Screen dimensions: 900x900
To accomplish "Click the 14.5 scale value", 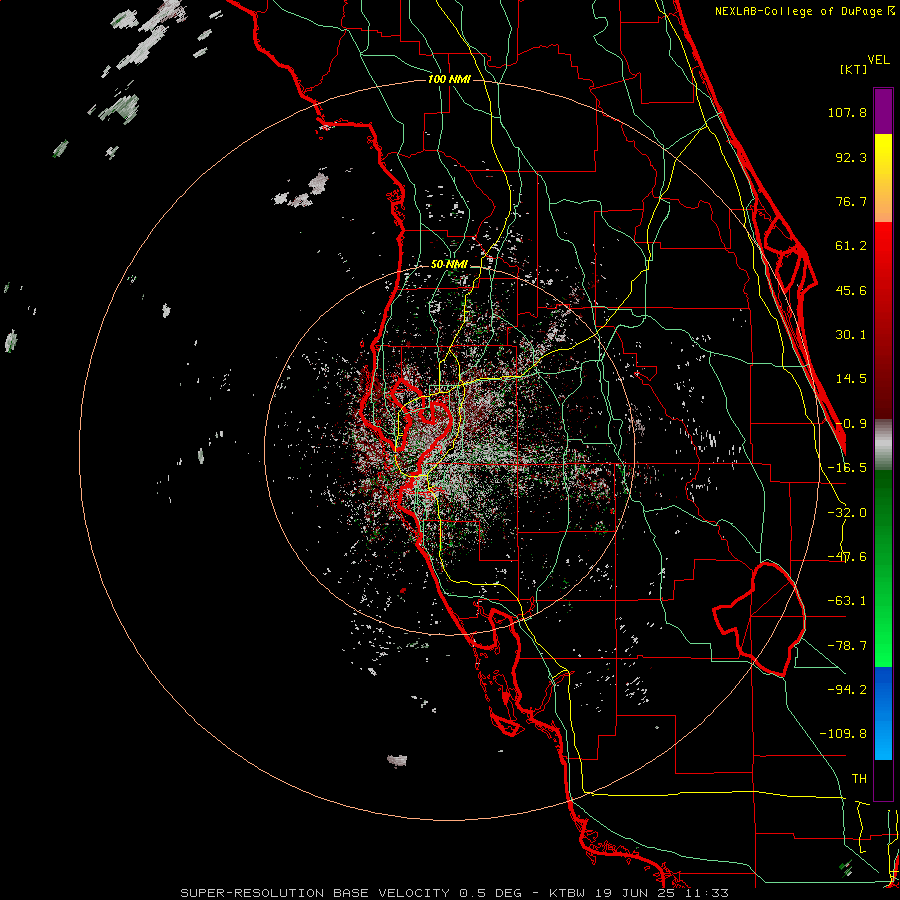I will [x=851, y=379].
